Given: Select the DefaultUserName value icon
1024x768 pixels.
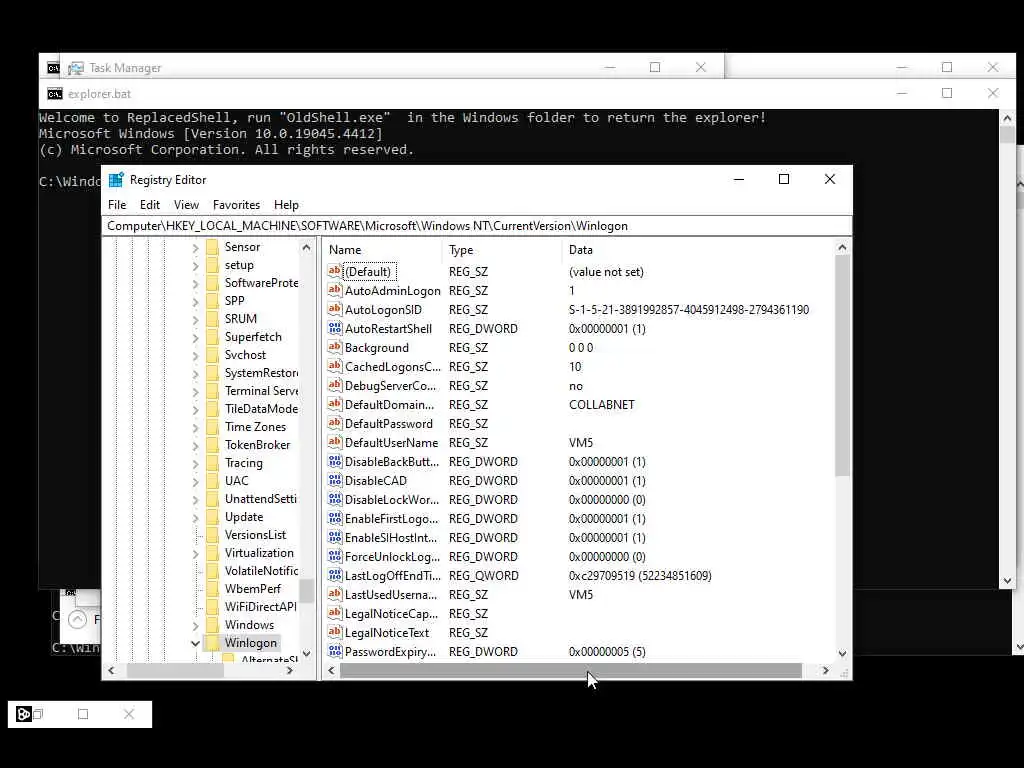Looking at the screenshot, I should pos(334,441).
